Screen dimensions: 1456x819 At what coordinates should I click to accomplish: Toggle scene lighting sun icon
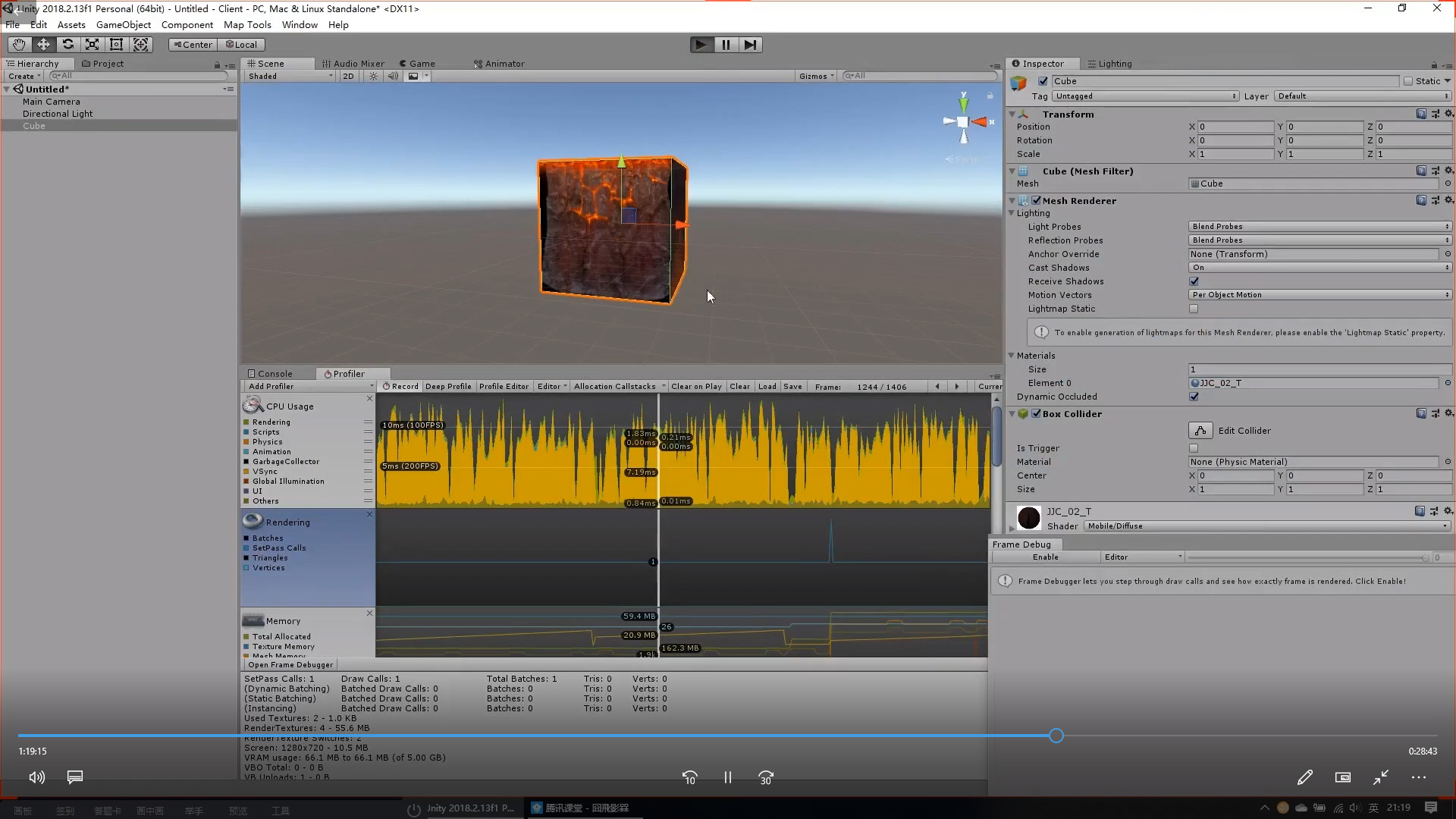[x=373, y=76]
